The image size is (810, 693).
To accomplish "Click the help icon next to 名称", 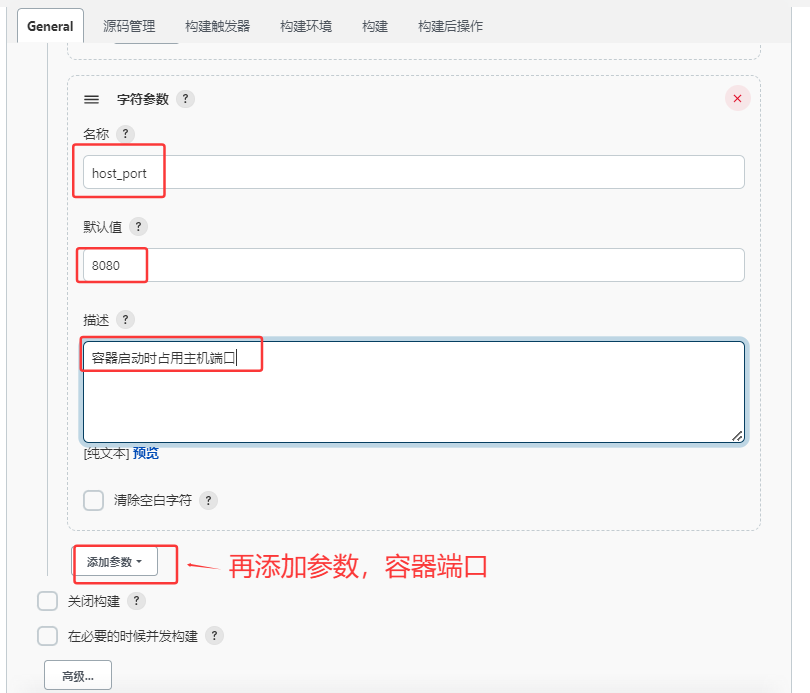I will [125, 133].
